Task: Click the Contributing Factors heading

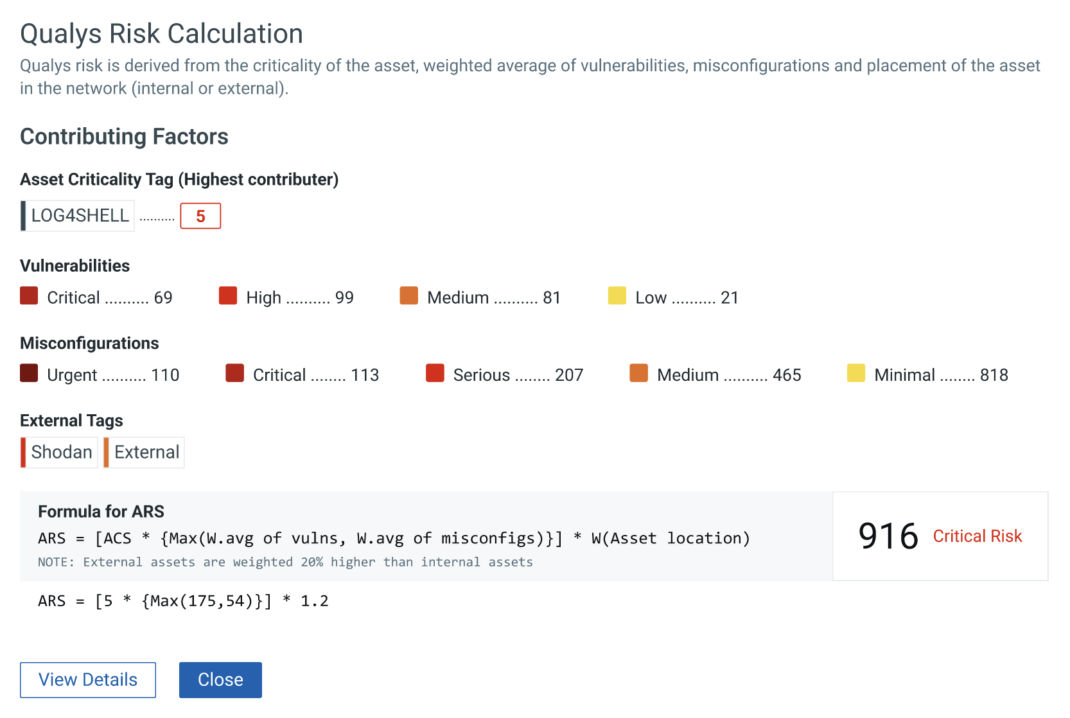Action: coord(123,137)
